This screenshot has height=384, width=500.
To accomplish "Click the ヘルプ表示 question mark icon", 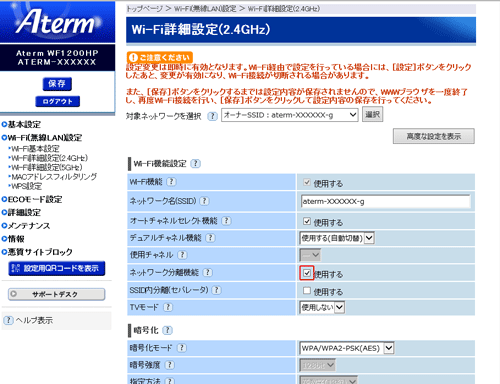I will [x=8, y=320].
